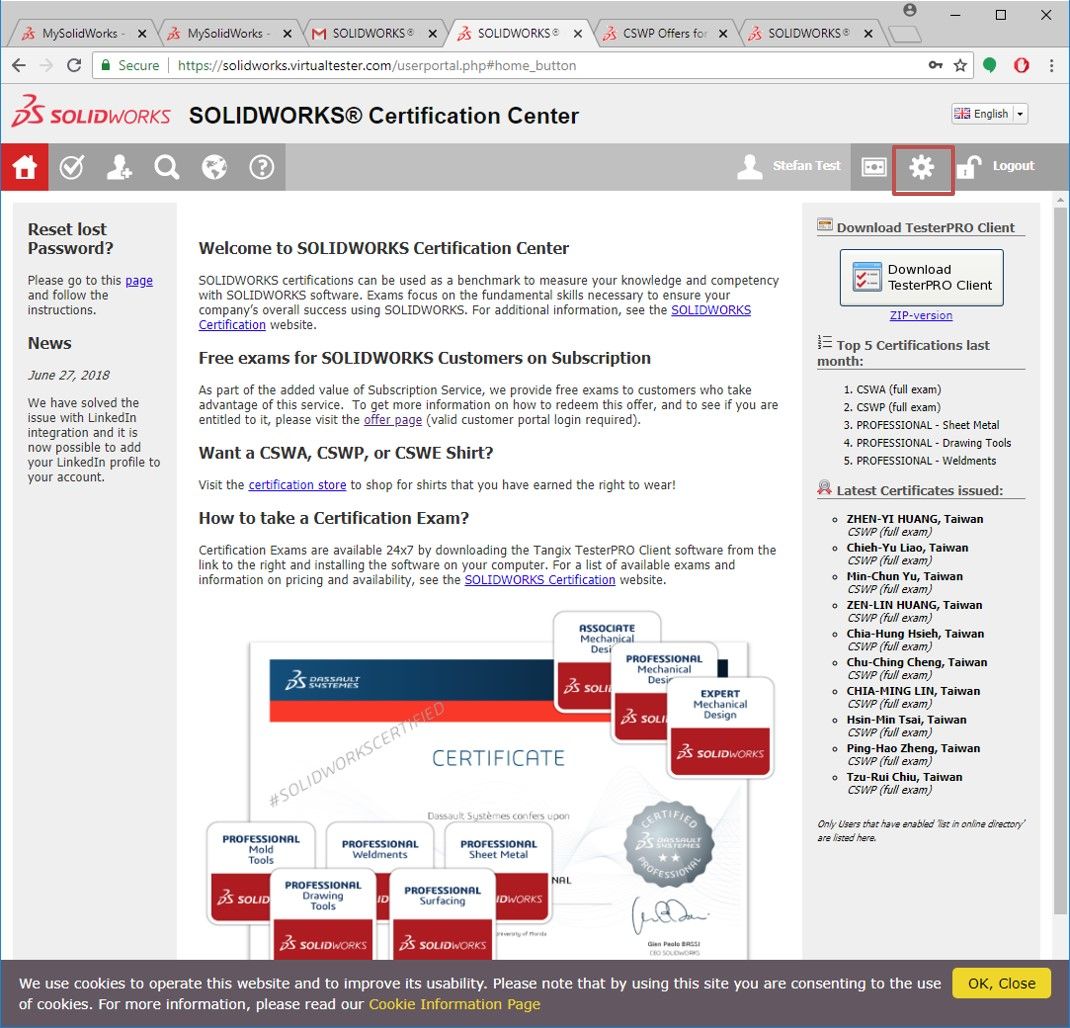1070x1028 pixels.
Task: Open the help question mark icon
Action: coord(262,167)
